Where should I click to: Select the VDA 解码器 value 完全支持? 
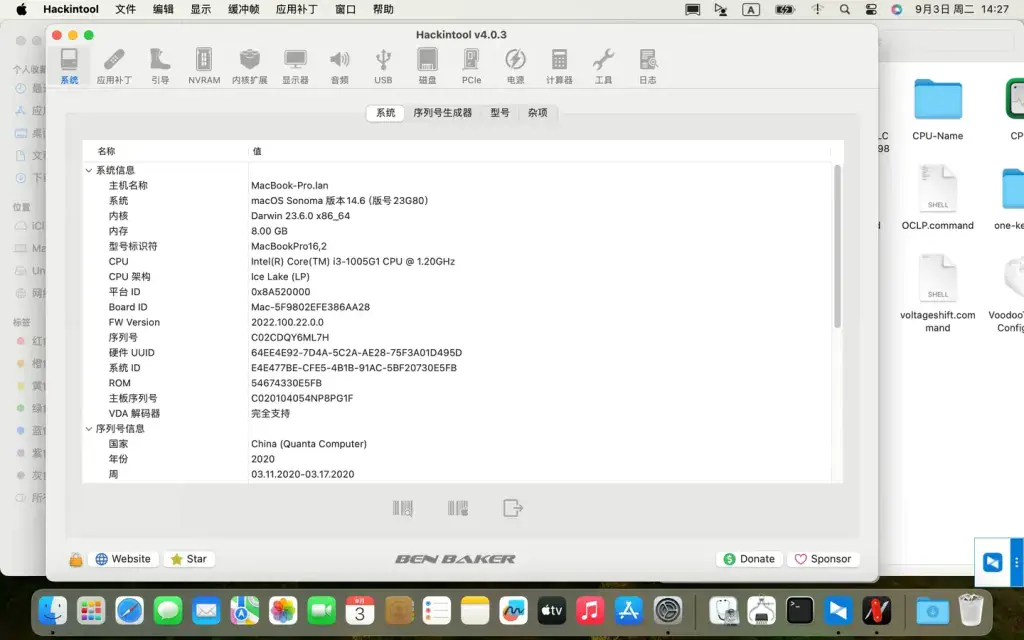coord(270,413)
